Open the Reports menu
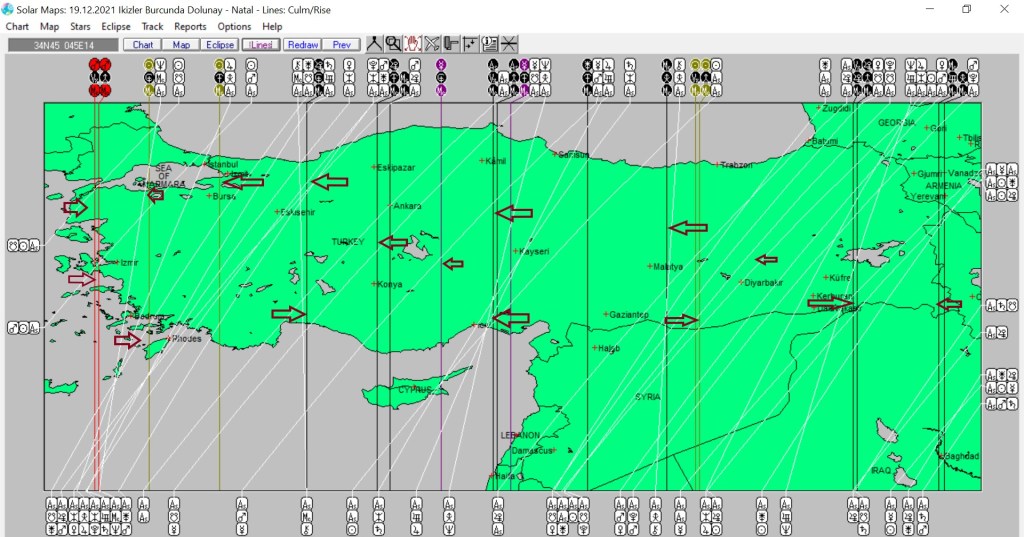 coord(190,26)
